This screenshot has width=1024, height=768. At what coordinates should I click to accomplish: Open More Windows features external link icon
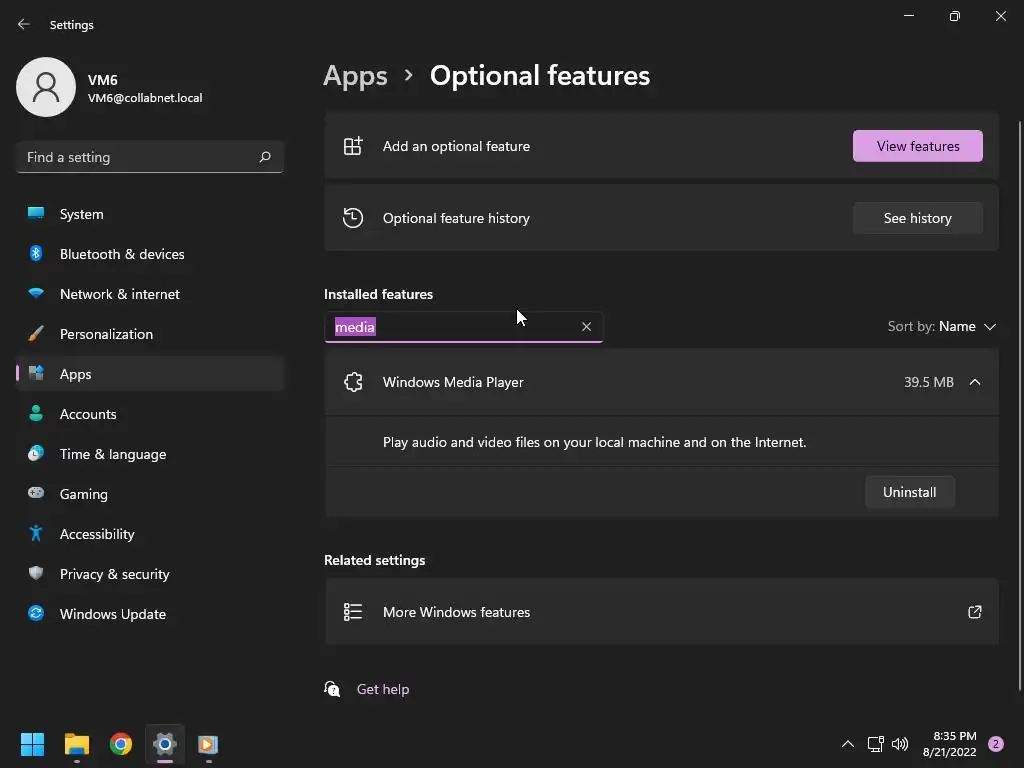(974, 612)
